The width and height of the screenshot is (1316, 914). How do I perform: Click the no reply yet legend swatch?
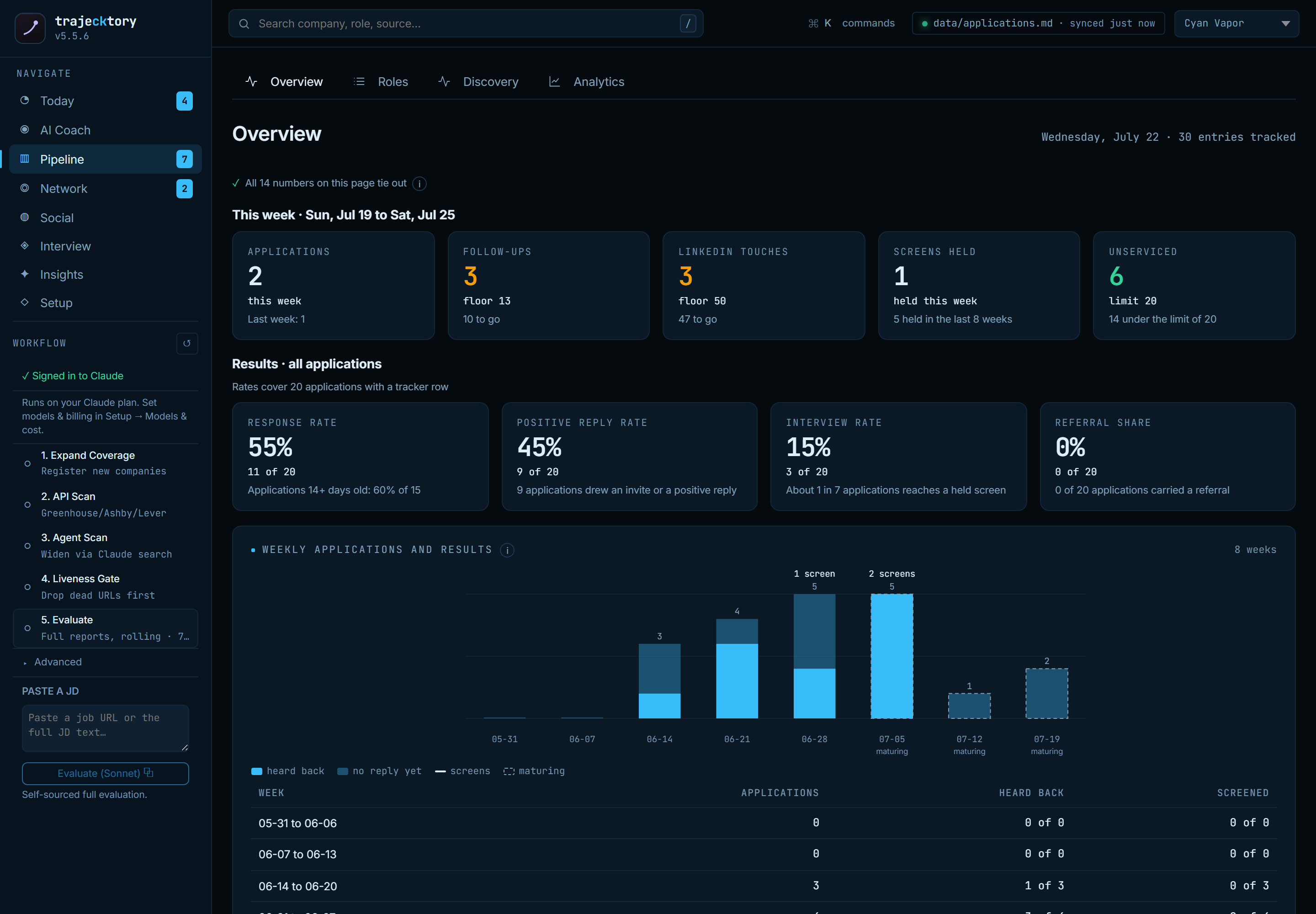pyautogui.click(x=342, y=771)
